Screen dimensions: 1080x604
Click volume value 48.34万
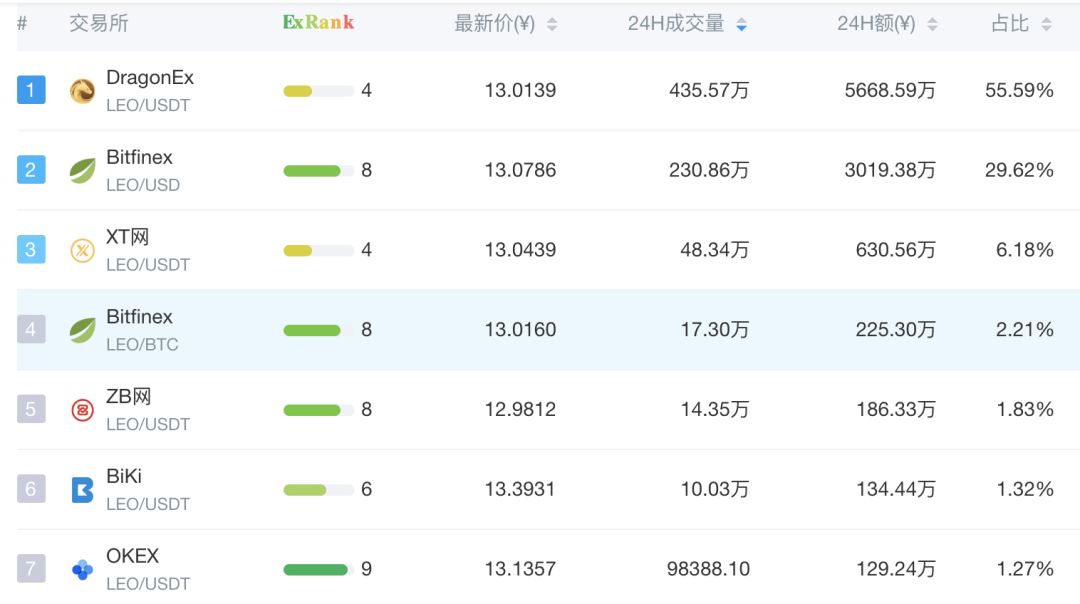pyautogui.click(x=714, y=250)
